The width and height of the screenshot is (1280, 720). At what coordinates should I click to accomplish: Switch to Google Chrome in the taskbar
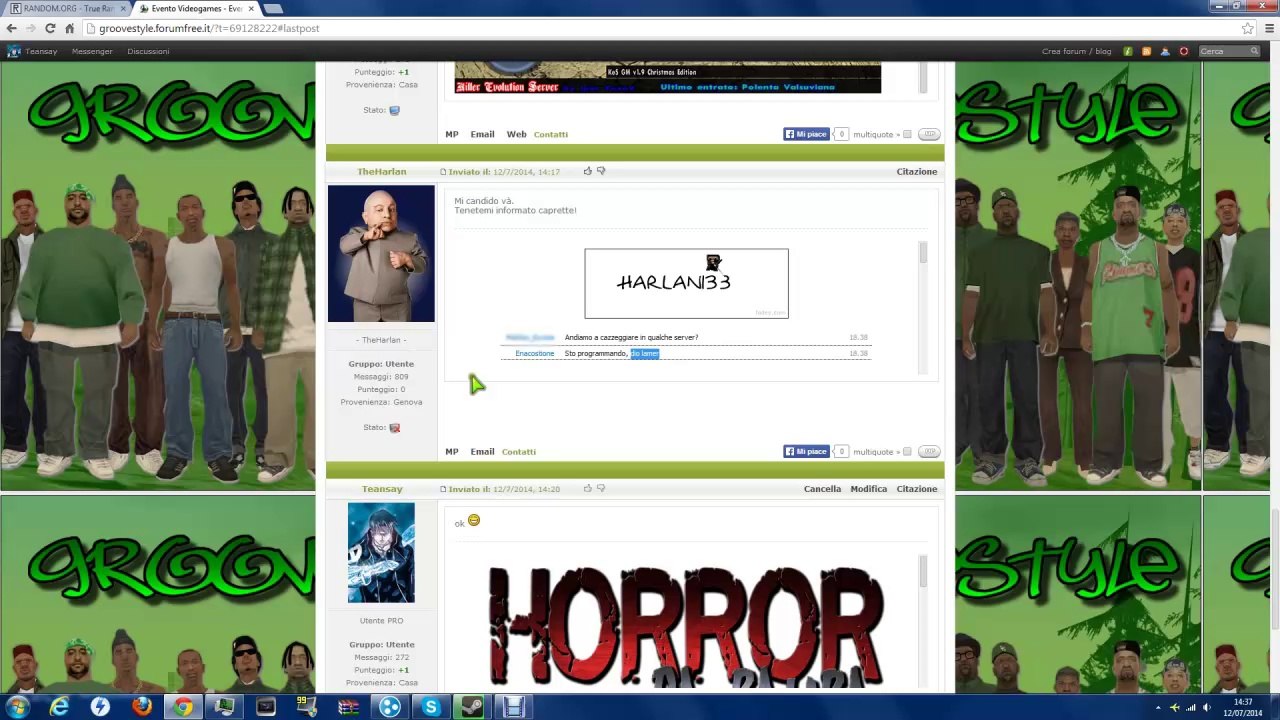coord(182,707)
